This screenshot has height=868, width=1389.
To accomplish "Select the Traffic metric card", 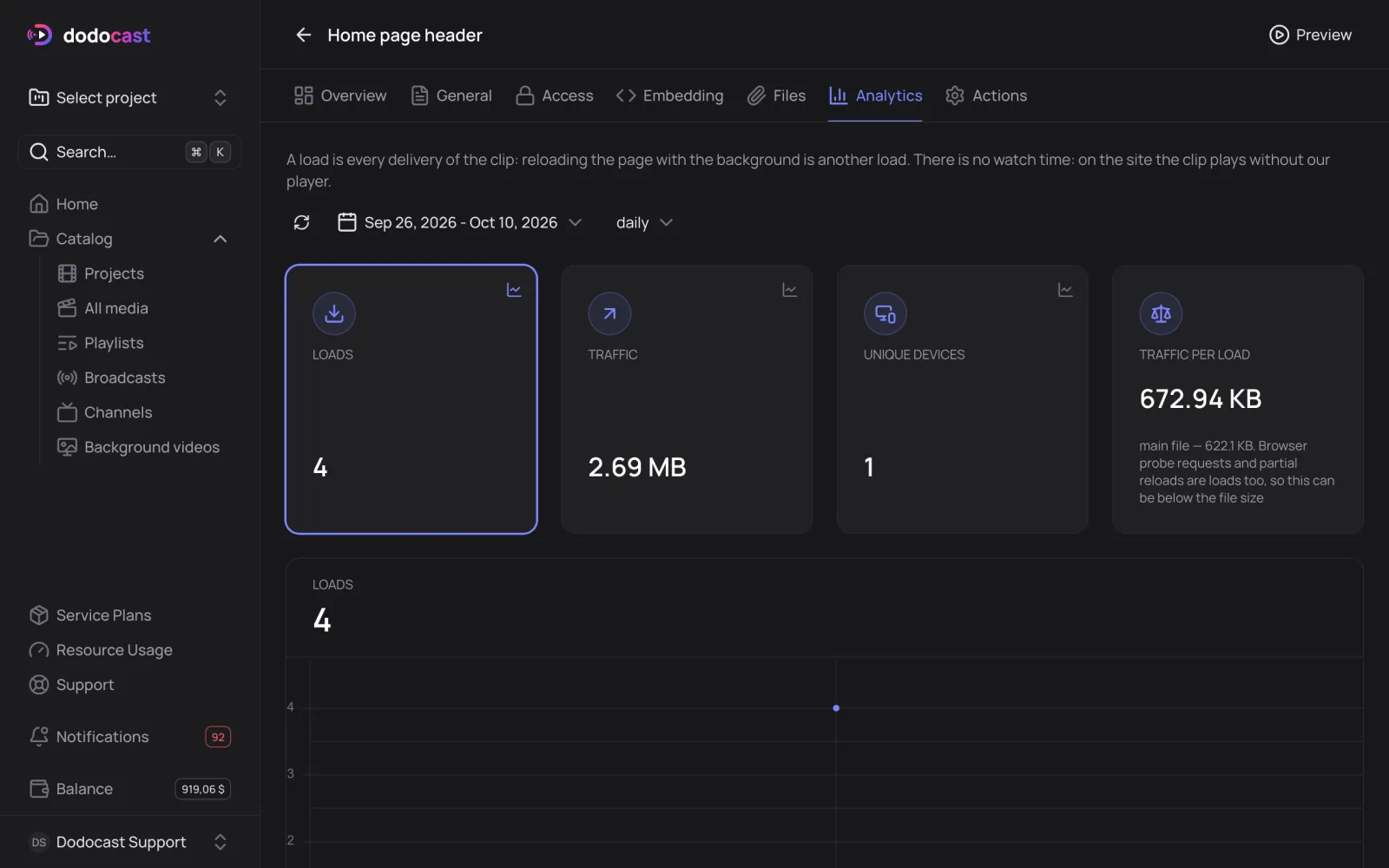I will 687,399.
